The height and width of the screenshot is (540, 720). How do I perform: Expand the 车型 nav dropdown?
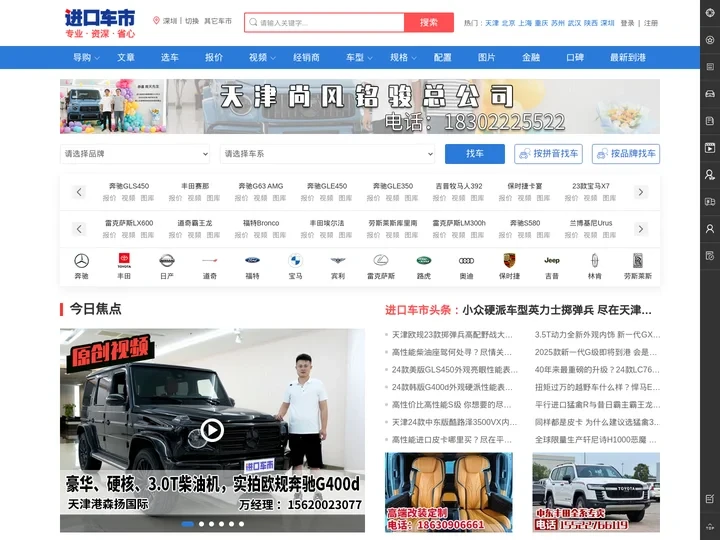pyautogui.click(x=359, y=57)
